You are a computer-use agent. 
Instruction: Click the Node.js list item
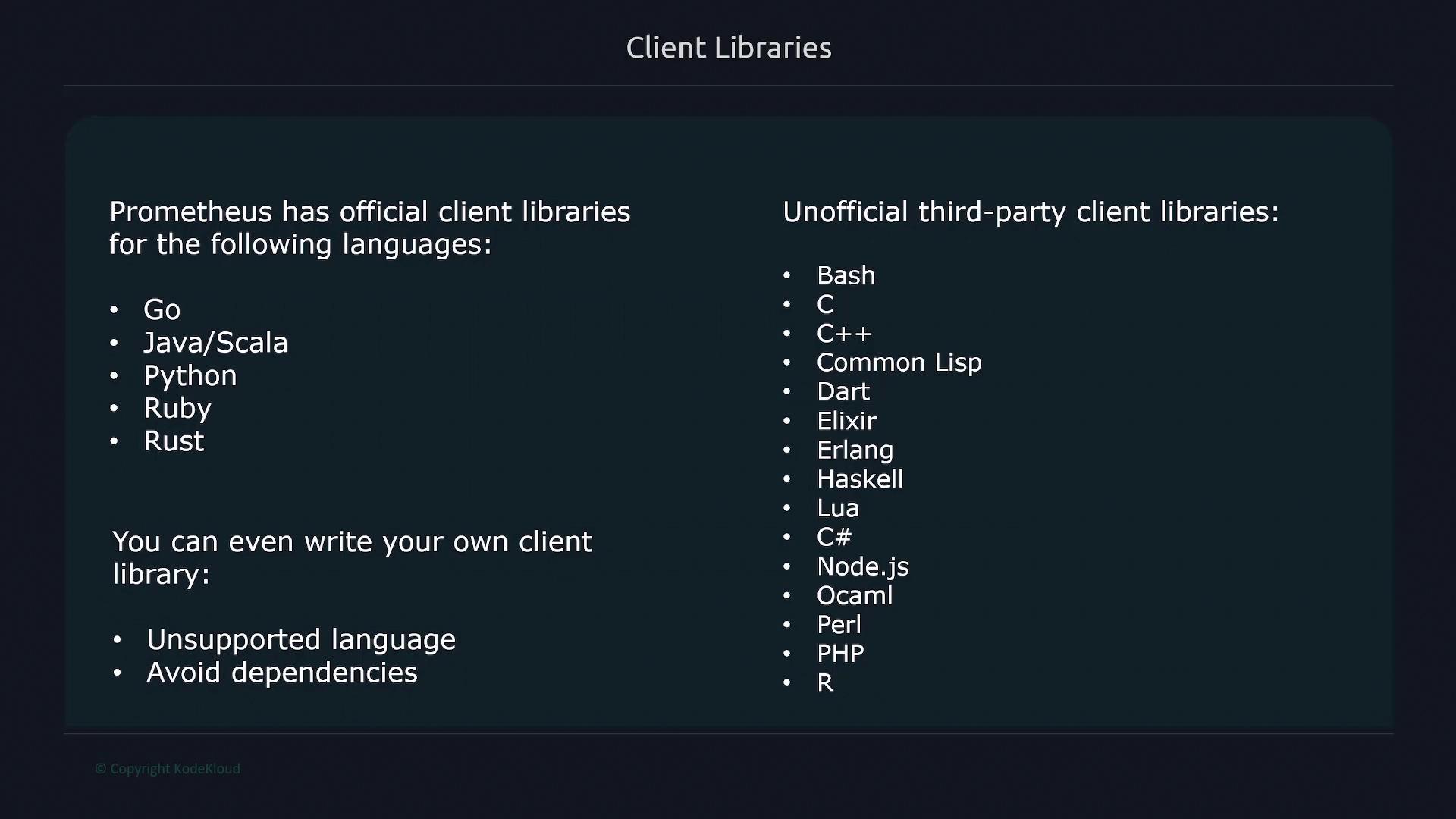(x=862, y=566)
